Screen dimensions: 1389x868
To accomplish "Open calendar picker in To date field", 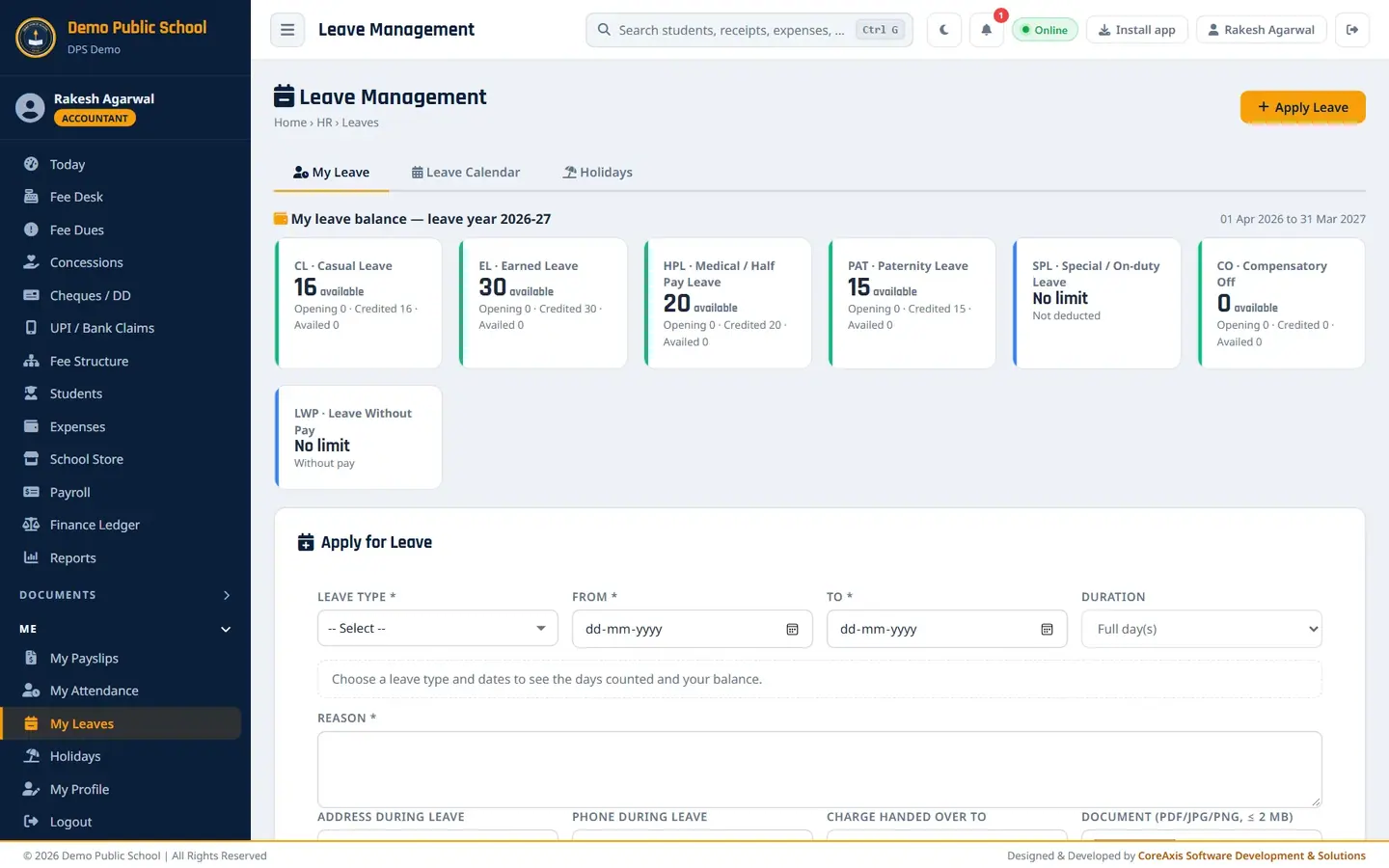I will (x=1047, y=629).
